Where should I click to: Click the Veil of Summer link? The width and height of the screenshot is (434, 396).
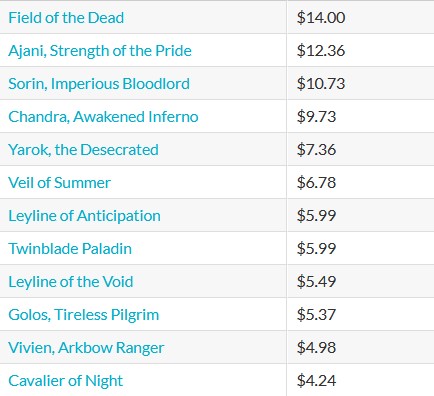[59, 183]
